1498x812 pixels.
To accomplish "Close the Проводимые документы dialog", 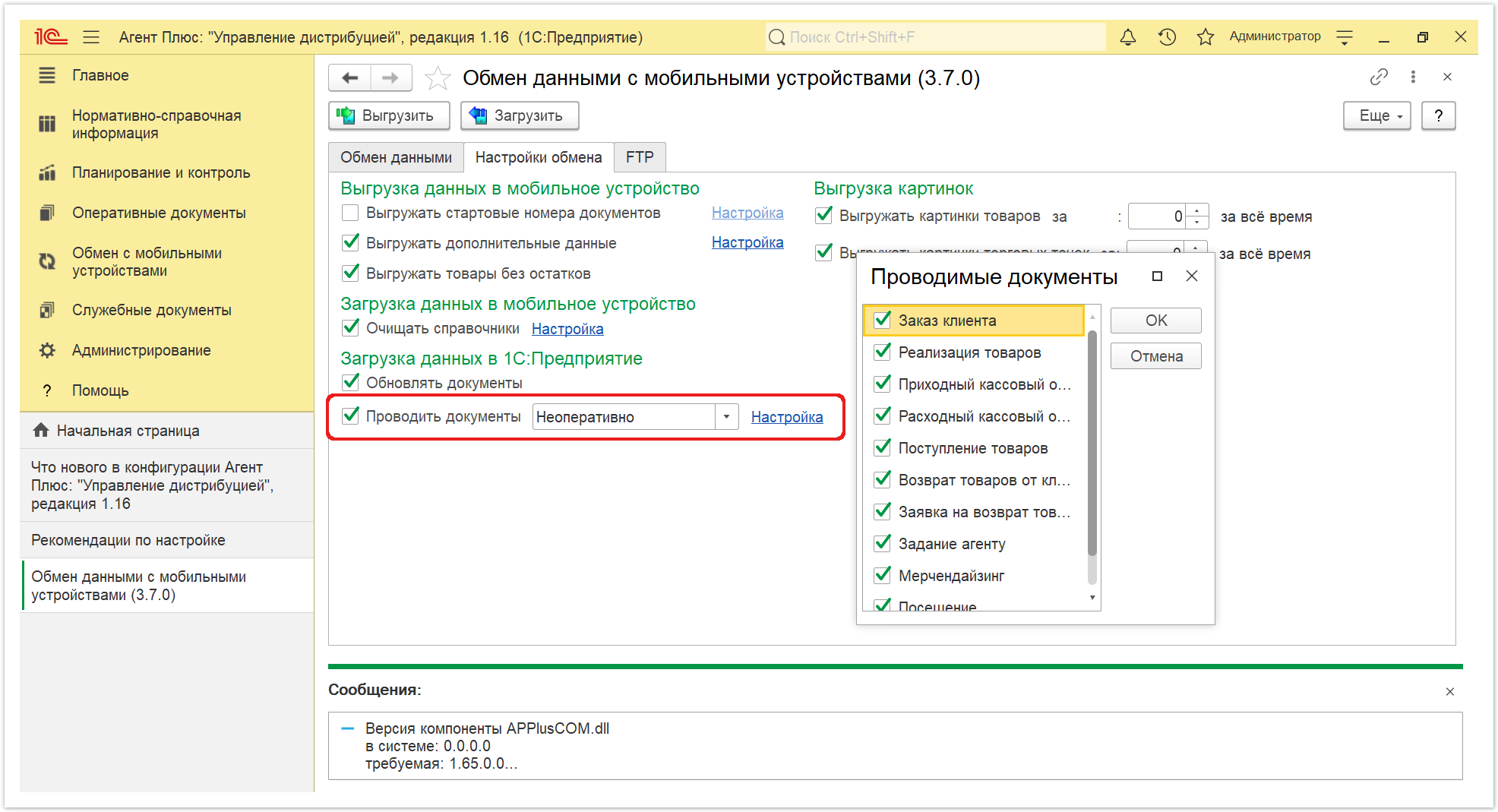I will pyautogui.click(x=1192, y=276).
